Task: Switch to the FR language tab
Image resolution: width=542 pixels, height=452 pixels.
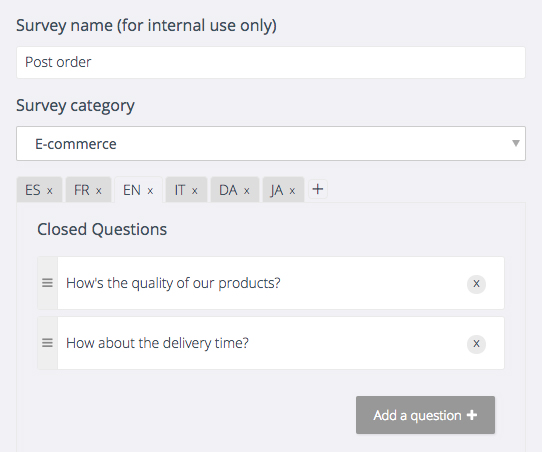Action: [82, 190]
